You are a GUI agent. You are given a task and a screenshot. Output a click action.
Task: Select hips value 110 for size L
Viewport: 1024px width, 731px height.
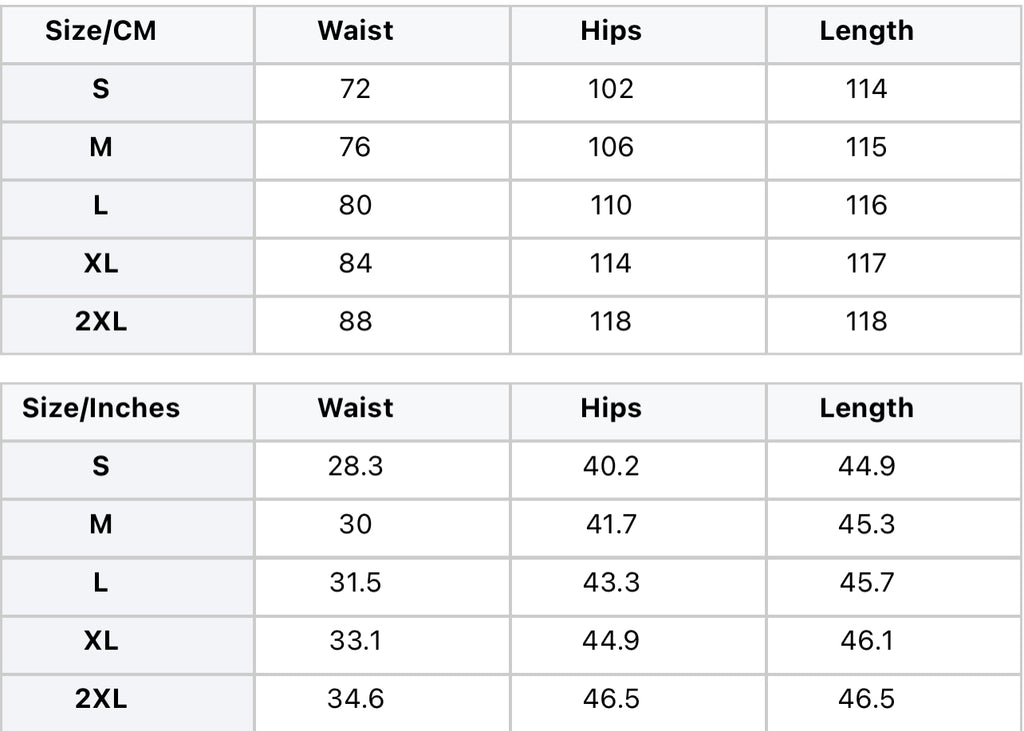[611, 205]
